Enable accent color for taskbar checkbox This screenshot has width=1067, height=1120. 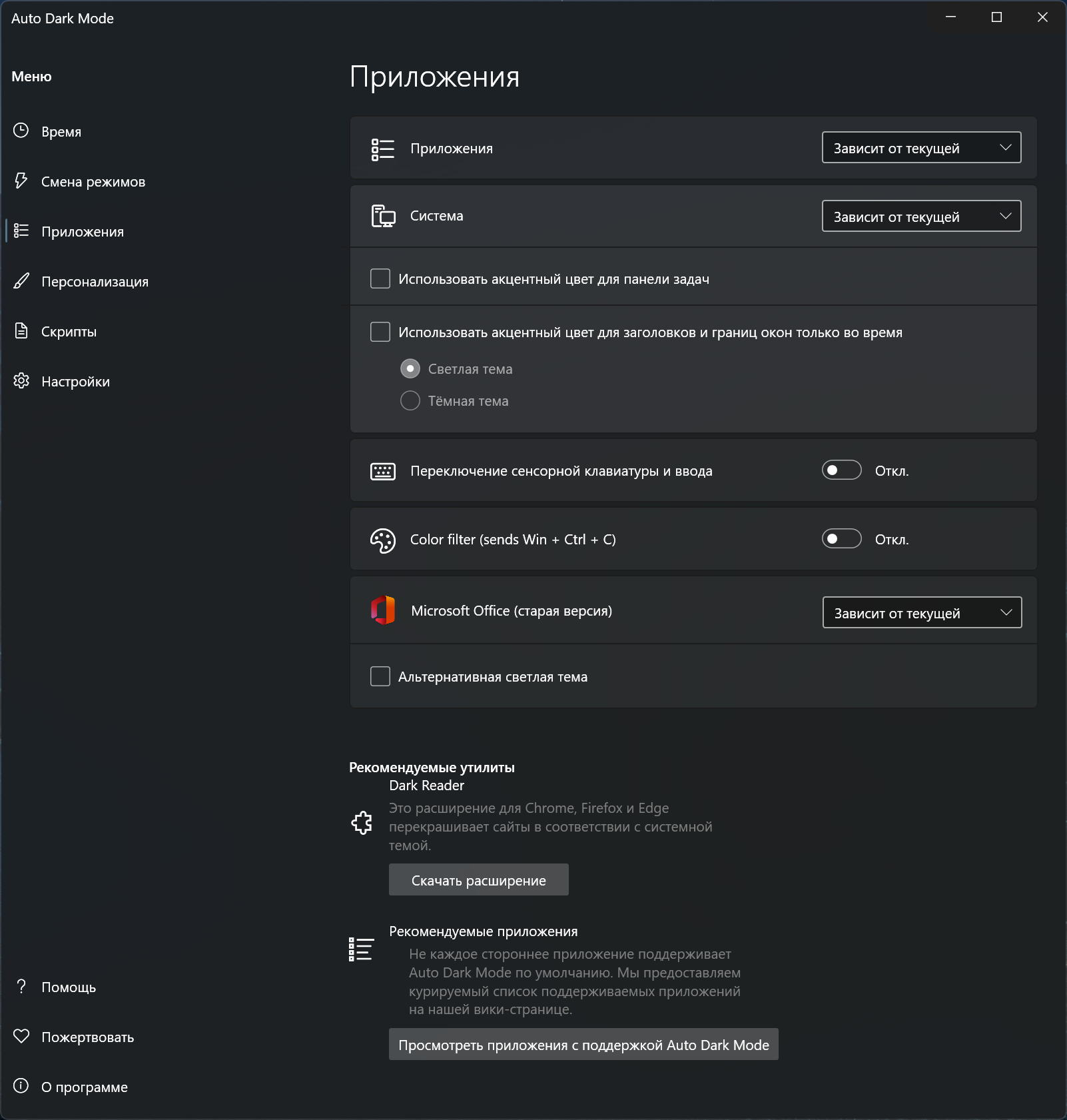tap(380, 279)
